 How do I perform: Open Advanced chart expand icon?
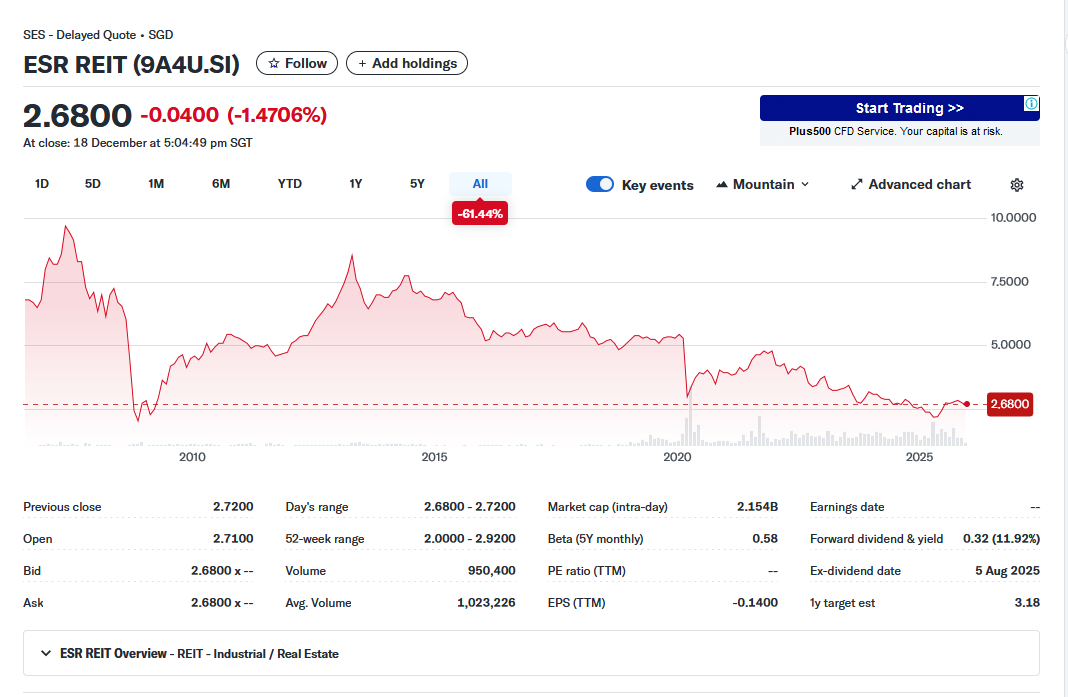856,185
